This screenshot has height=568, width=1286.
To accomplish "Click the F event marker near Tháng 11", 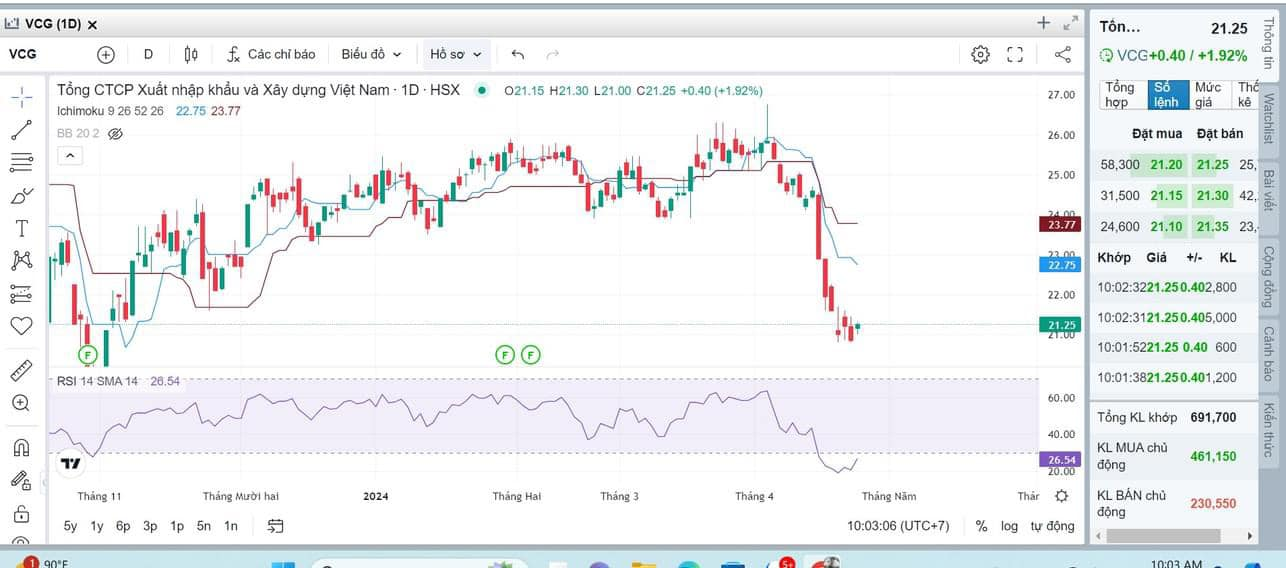I will (x=87, y=354).
